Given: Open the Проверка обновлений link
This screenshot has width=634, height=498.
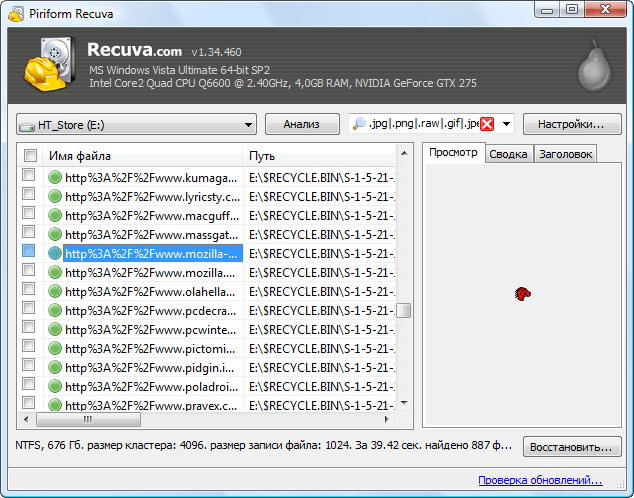Looking at the screenshot, I should (x=540, y=480).
